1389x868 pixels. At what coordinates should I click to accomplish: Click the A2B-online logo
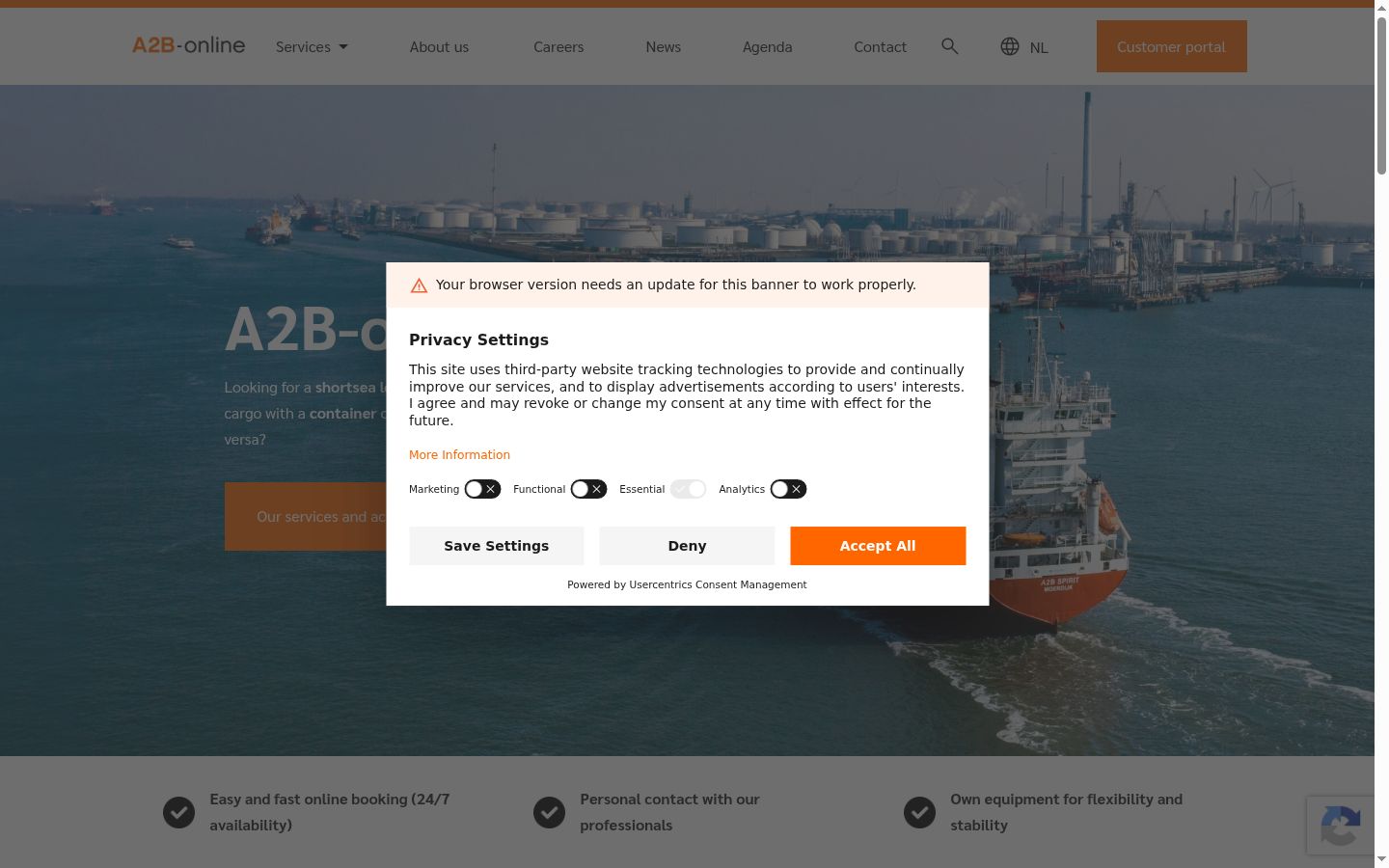coord(188,45)
